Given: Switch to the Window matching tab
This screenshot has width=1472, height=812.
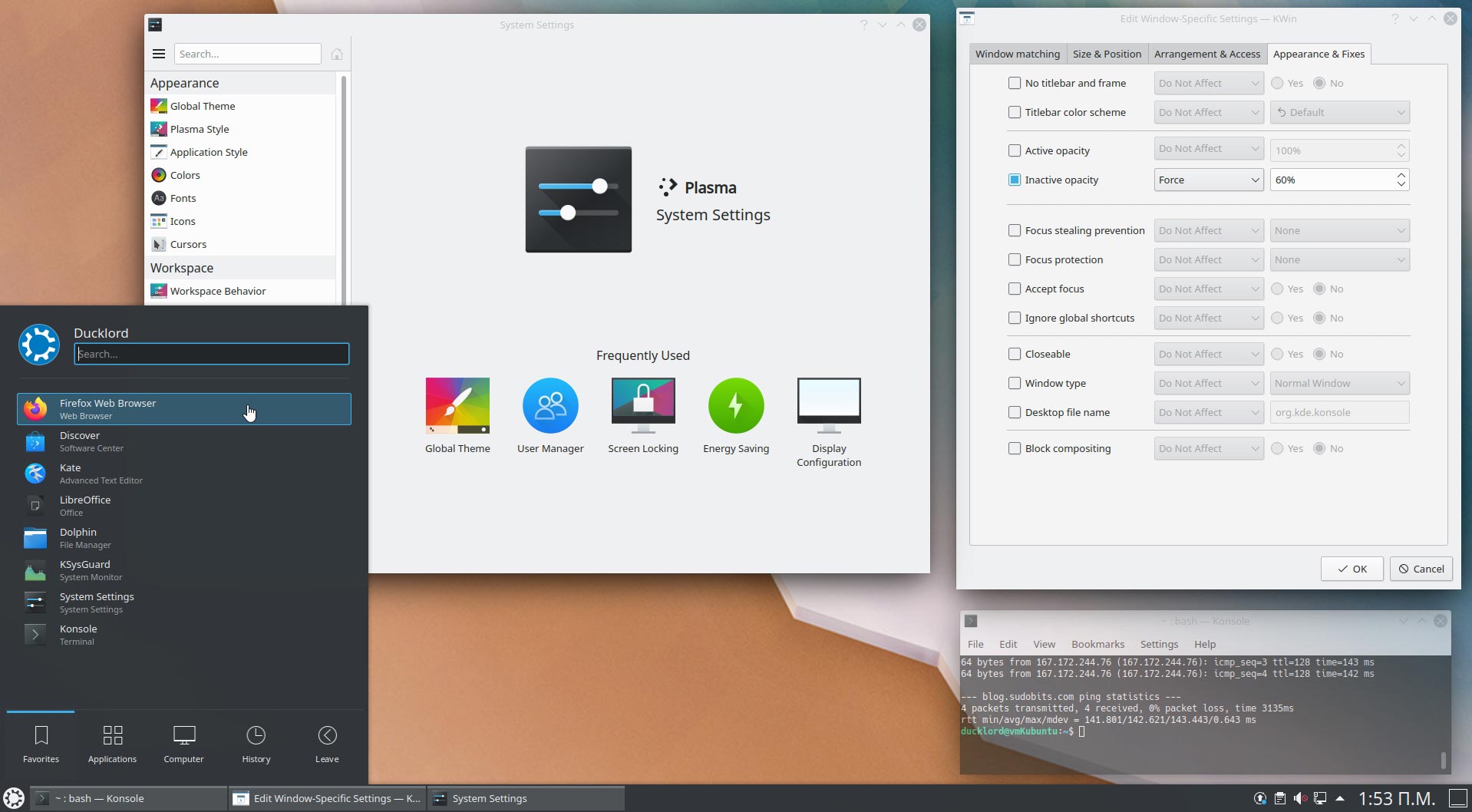Looking at the screenshot, I should pyautogui.click(x=1018, y=54).
